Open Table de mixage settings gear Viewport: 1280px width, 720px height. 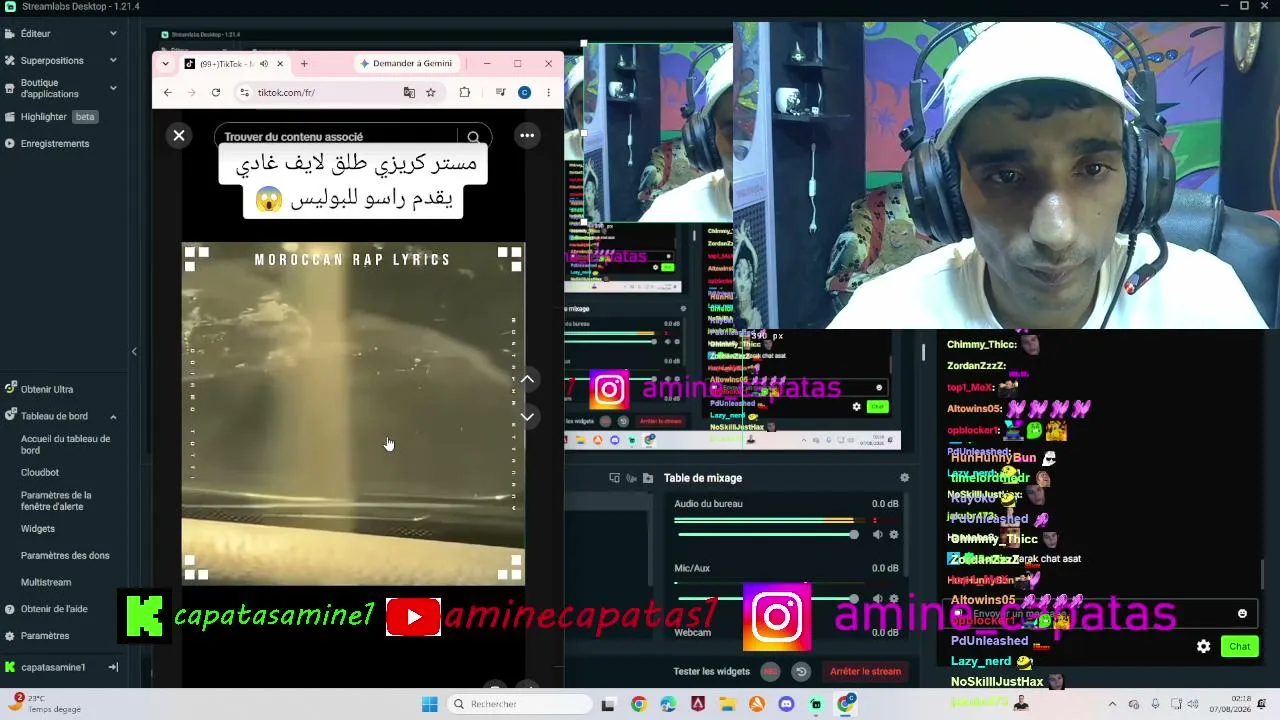(x=905, y=478)
